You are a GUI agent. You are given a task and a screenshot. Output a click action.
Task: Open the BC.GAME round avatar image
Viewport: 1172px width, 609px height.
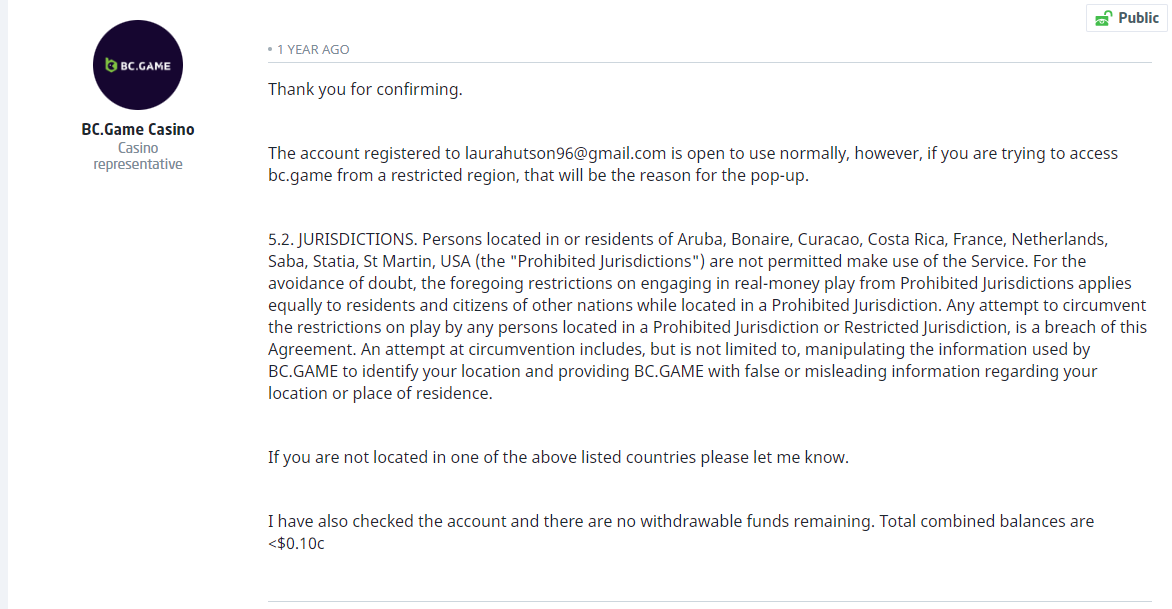coord(138,65)
